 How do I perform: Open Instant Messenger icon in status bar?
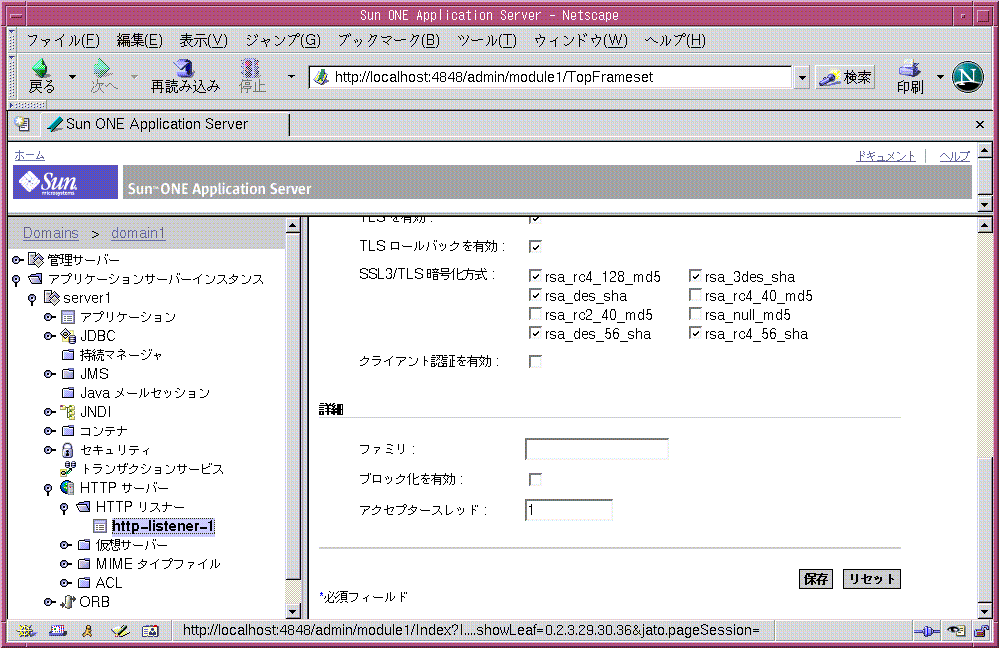point(87,631)
